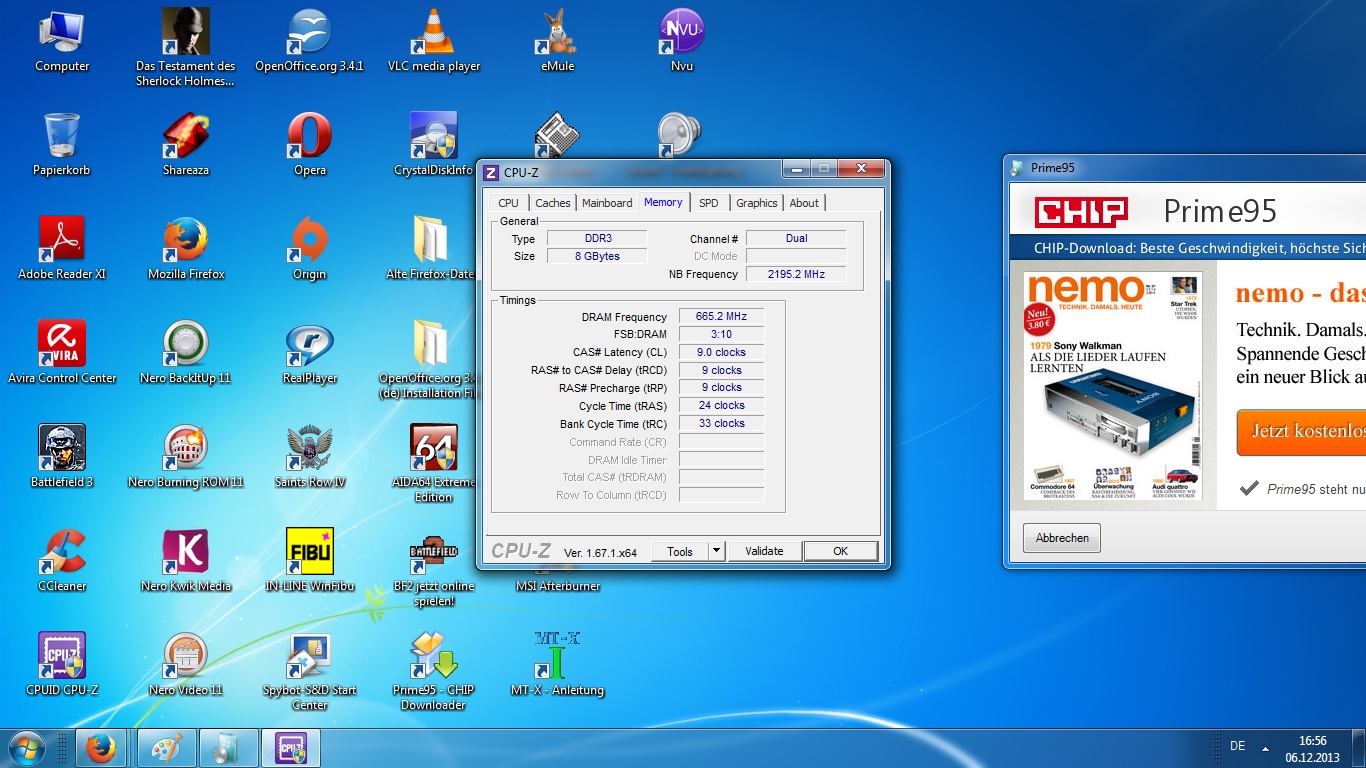Show hidden system tray icons
The image size is (1366, 768).
coord(1266,748)
